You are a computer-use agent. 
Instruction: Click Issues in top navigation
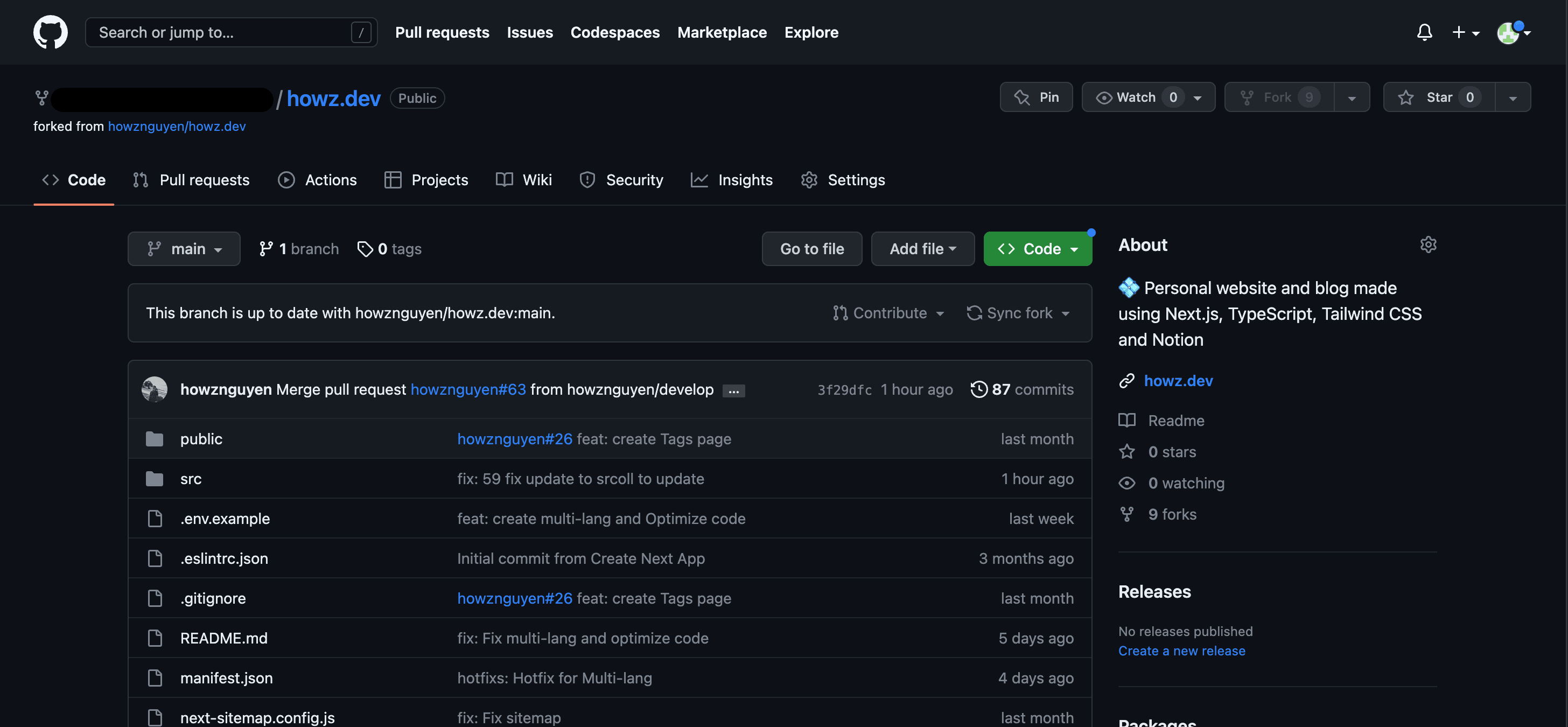coord(529,32)
